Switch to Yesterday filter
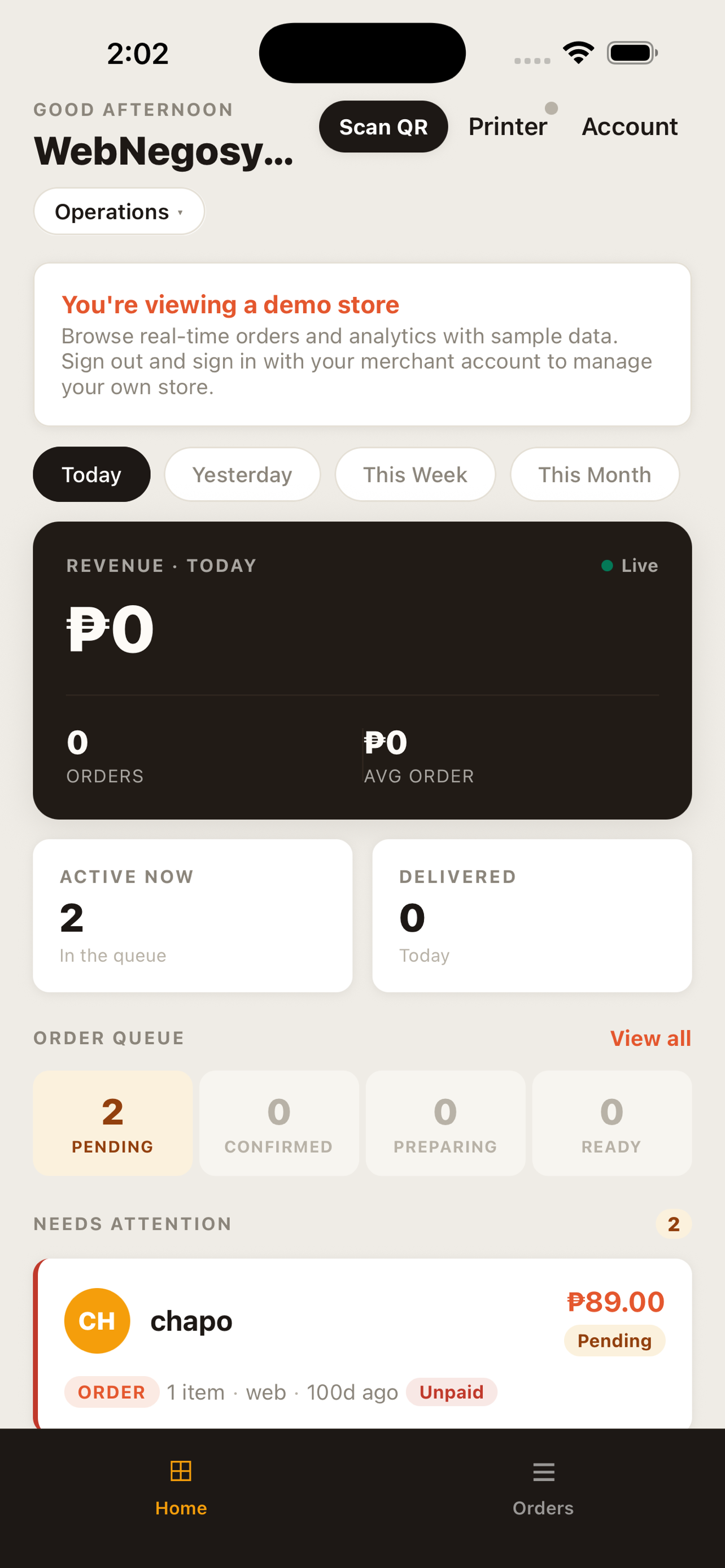This screenshot has height=1568, width=725. 242,474
